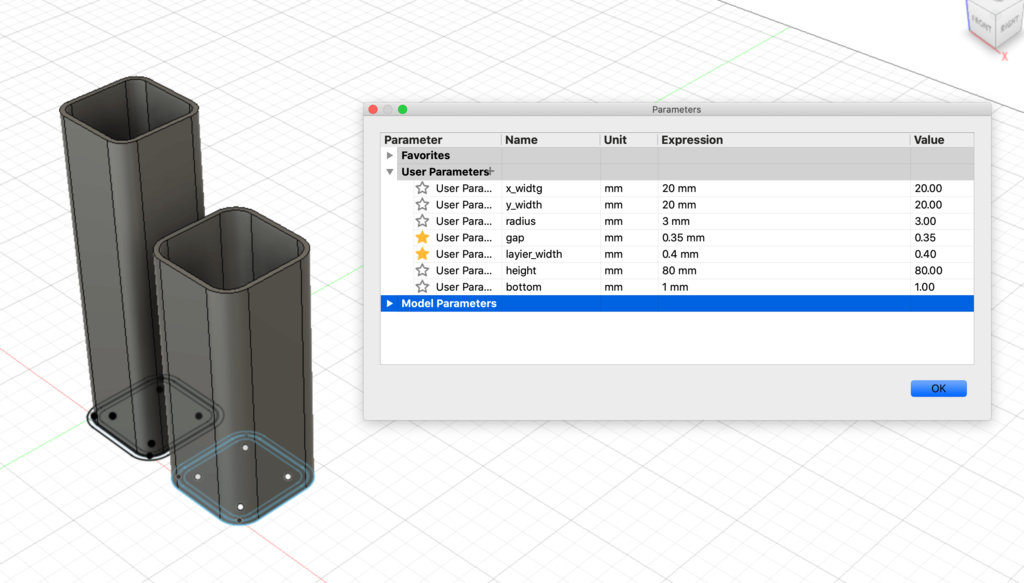This screenshot has width=1024, height=583.
Task: Select the User Parameters row label
Action: (x=444, y=172)
